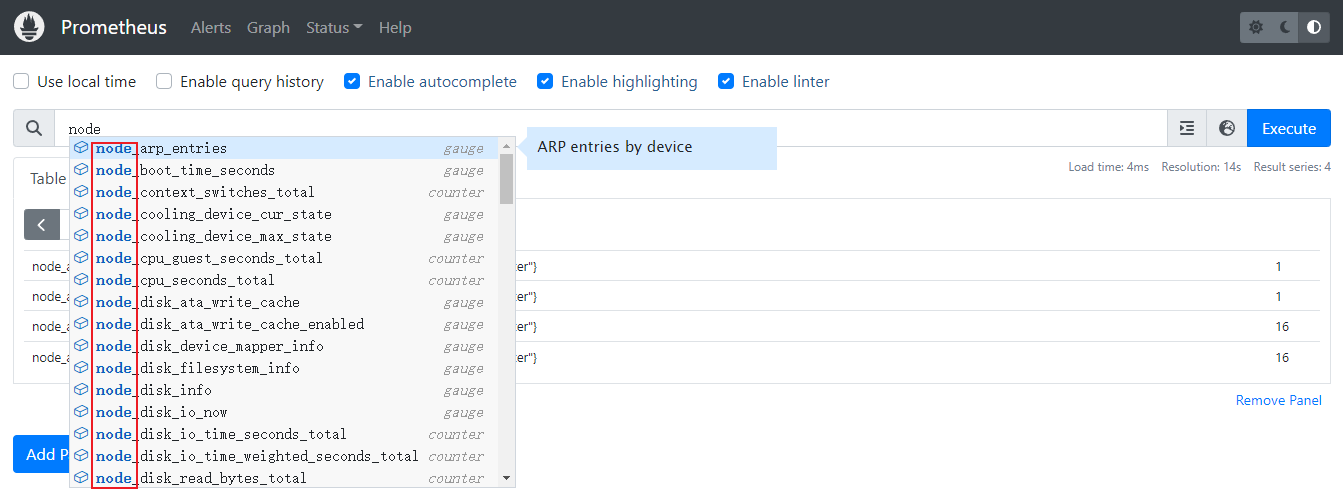Click the Execute button
Viewport: 1343px width, 503px height.
pyautogui.click(x=1289, y=128)
